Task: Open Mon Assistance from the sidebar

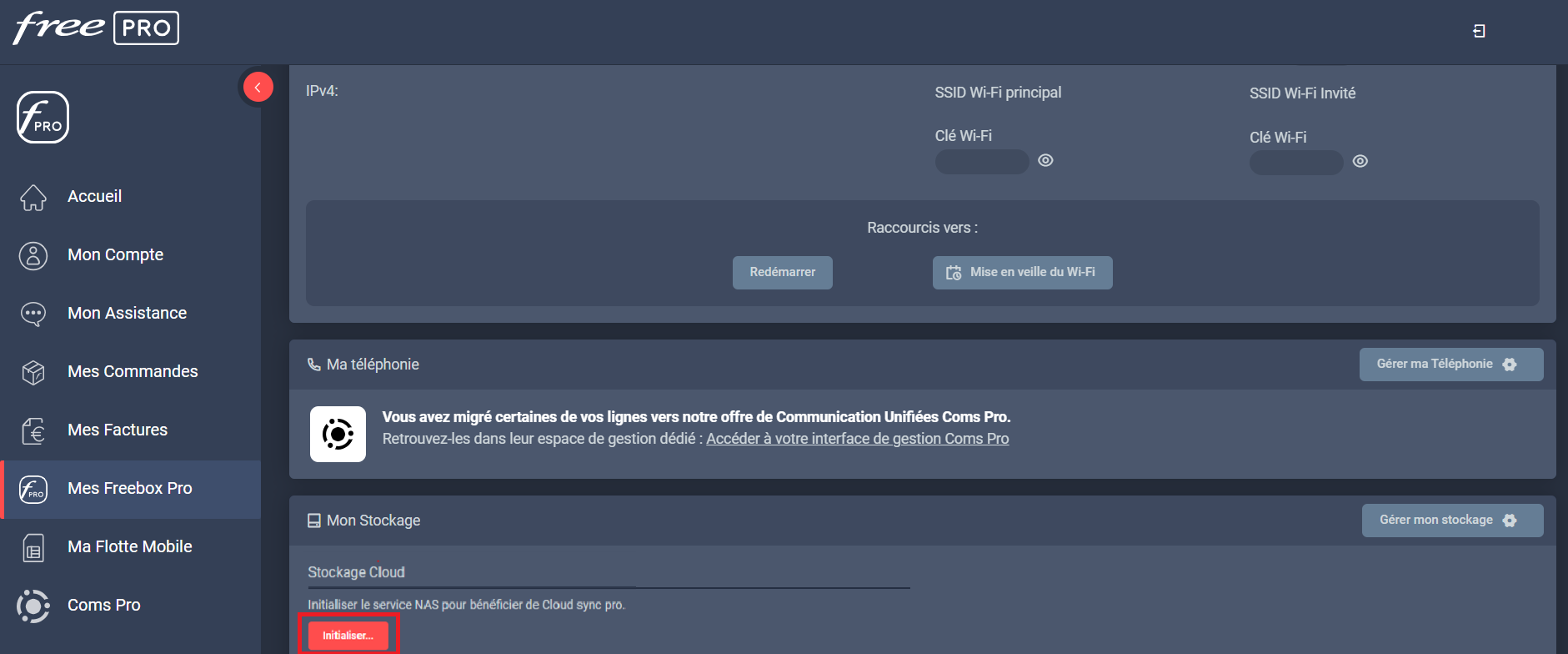Action: (x=33, y=314)
